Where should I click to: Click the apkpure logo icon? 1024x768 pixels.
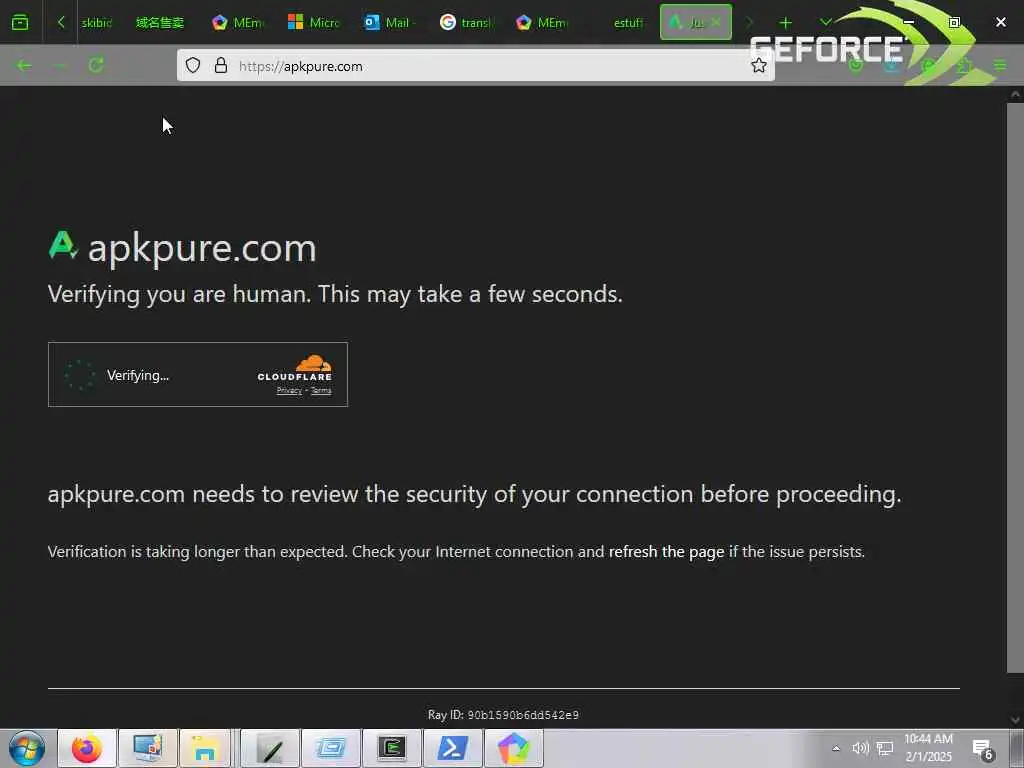pos(63,246)
